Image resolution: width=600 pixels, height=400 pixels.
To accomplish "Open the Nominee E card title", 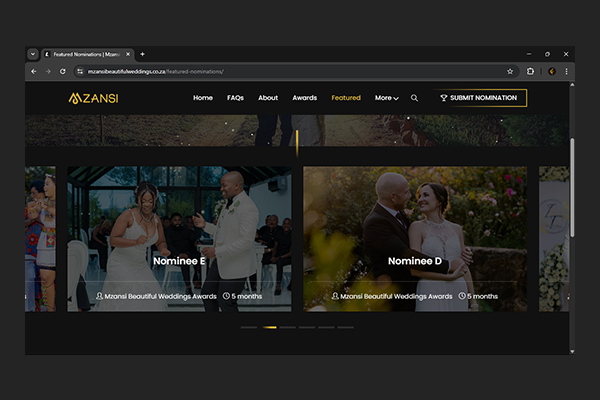I will pos(179,261).
